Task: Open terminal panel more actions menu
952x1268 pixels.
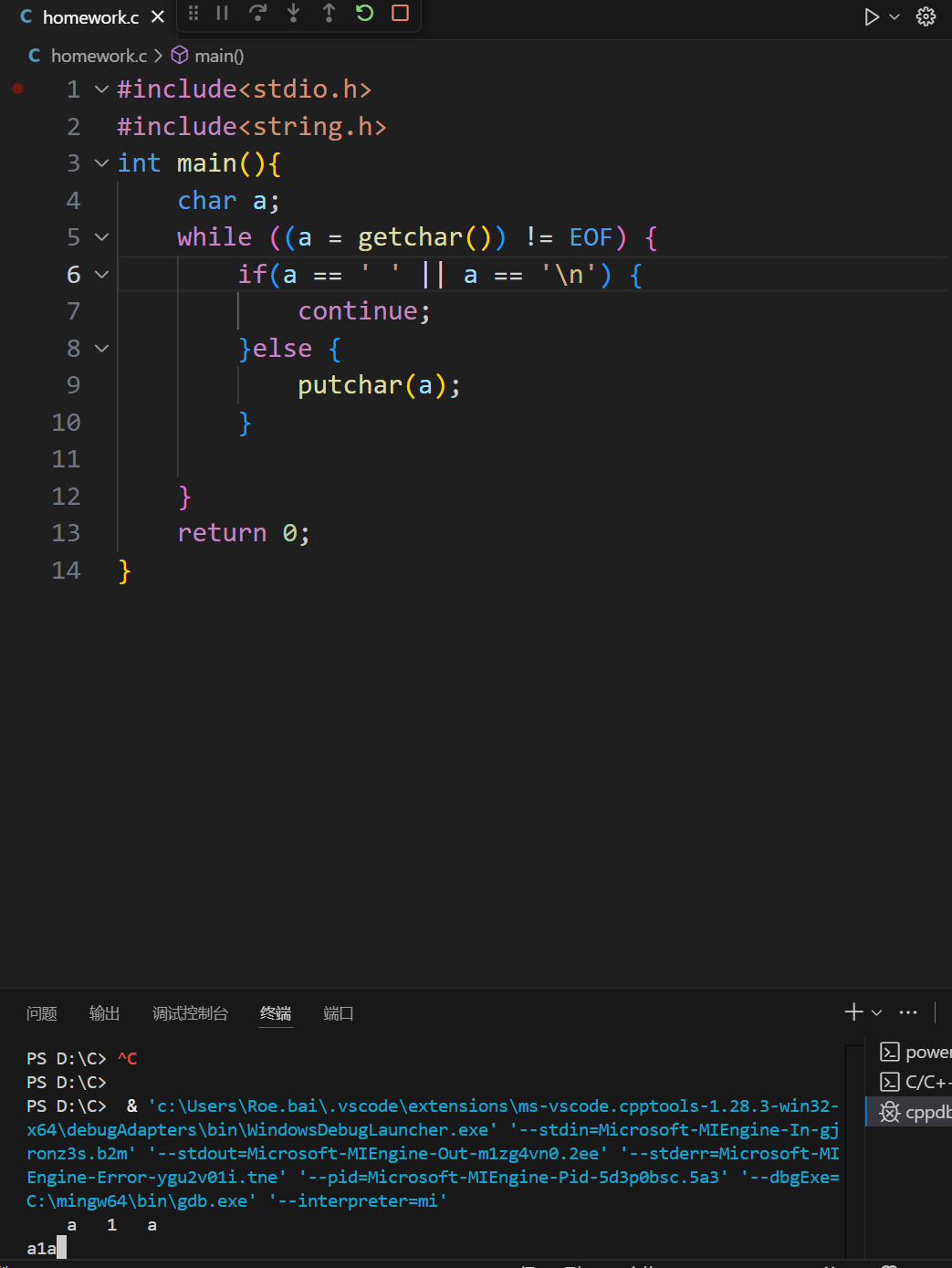Action: click(908, 1011)
